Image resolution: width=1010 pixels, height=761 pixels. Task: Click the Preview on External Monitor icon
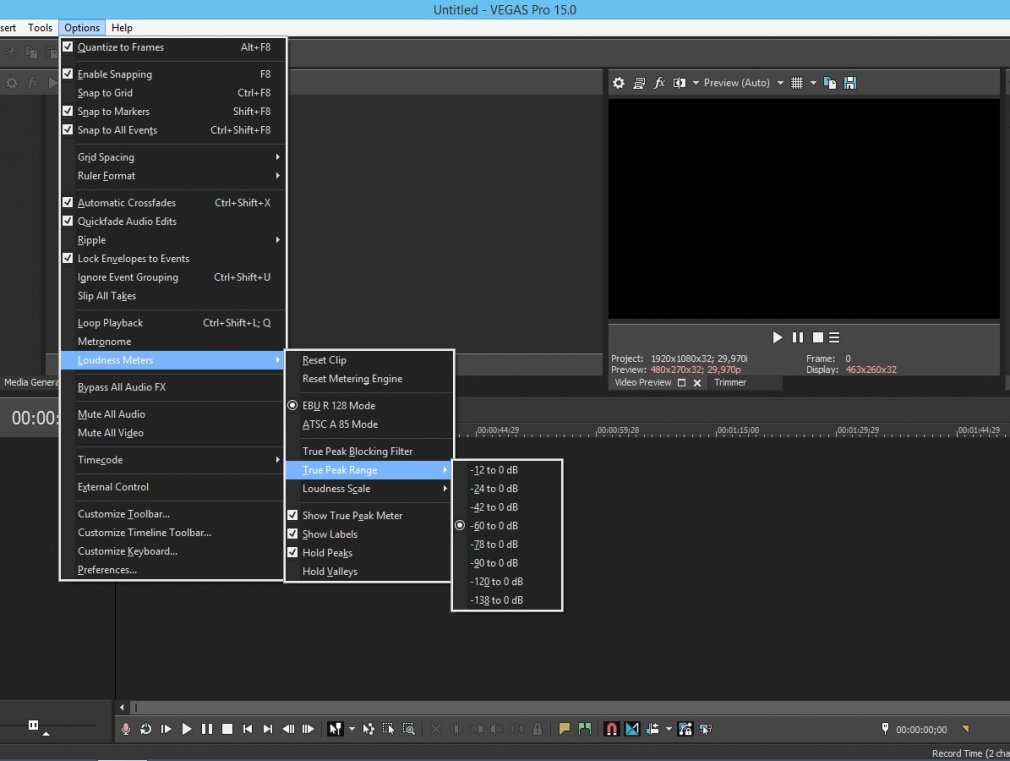639,83
